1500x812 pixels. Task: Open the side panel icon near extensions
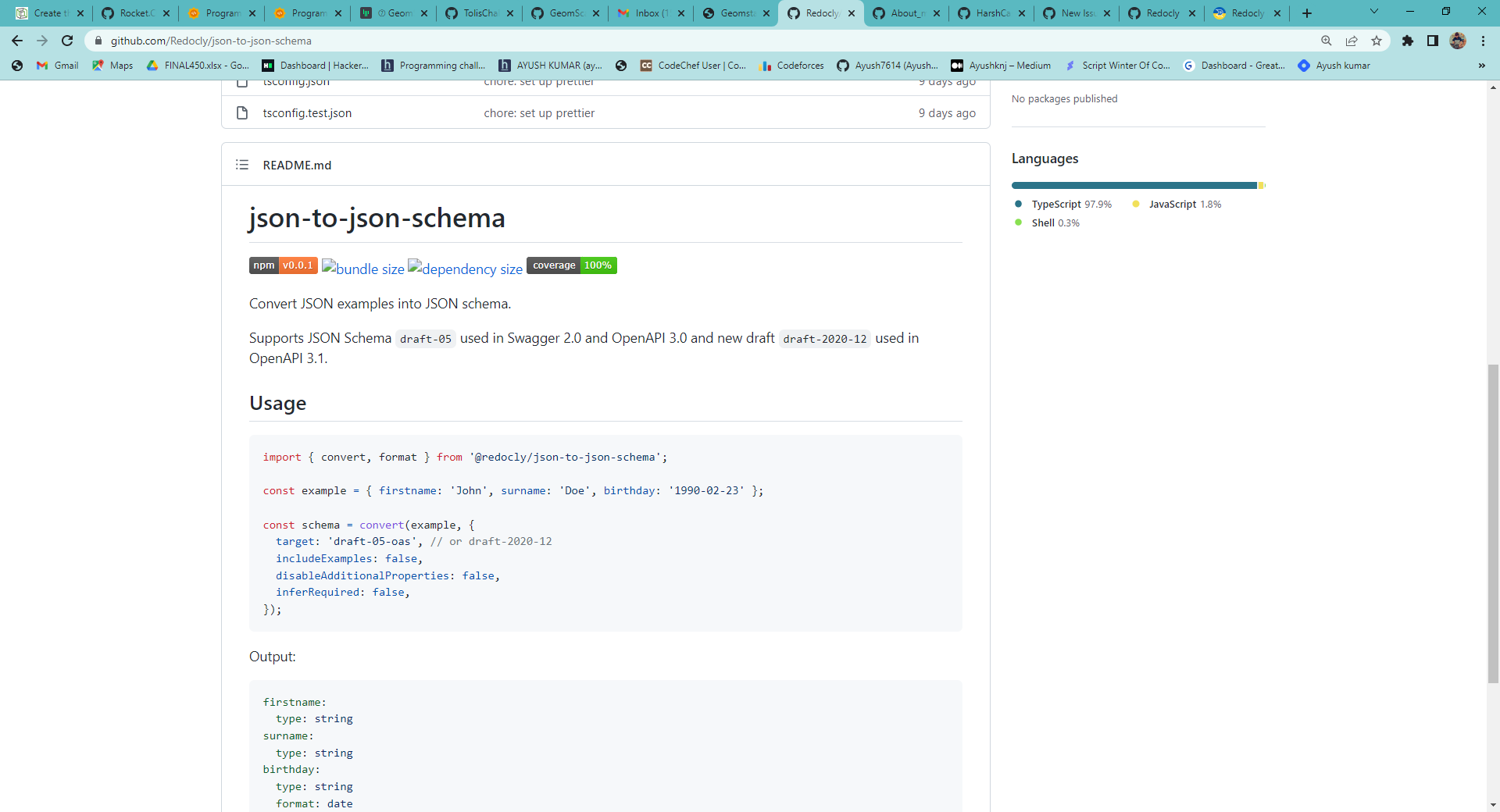coord(1434,41)
